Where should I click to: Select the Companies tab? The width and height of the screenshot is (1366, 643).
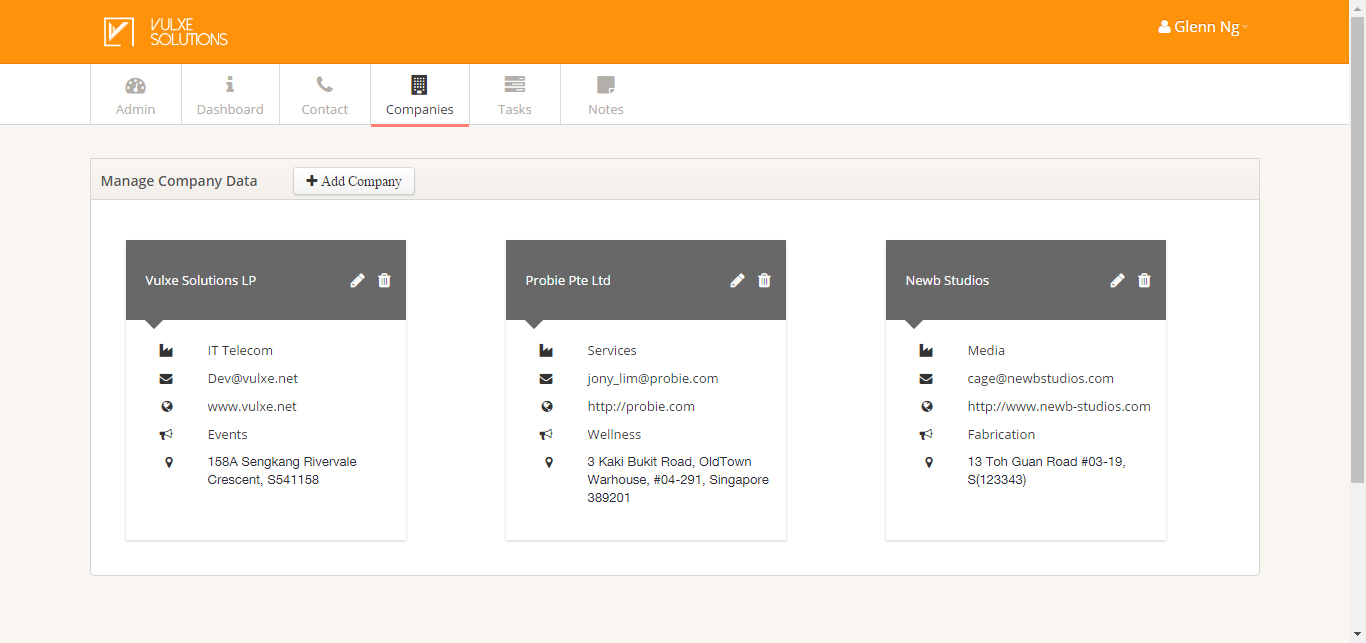(x=420, y=96)
